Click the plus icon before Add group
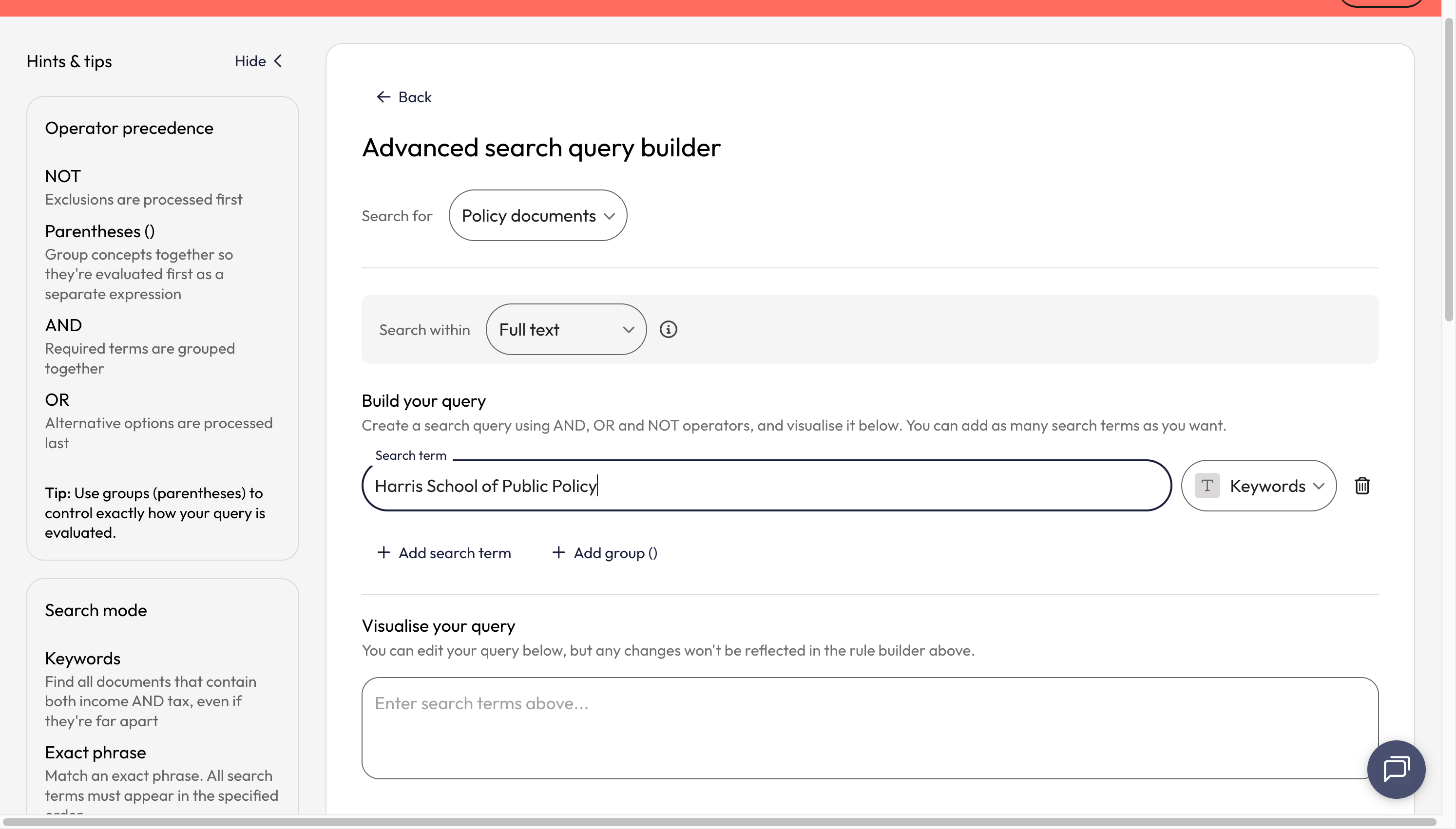 click(x=558, y=552)
